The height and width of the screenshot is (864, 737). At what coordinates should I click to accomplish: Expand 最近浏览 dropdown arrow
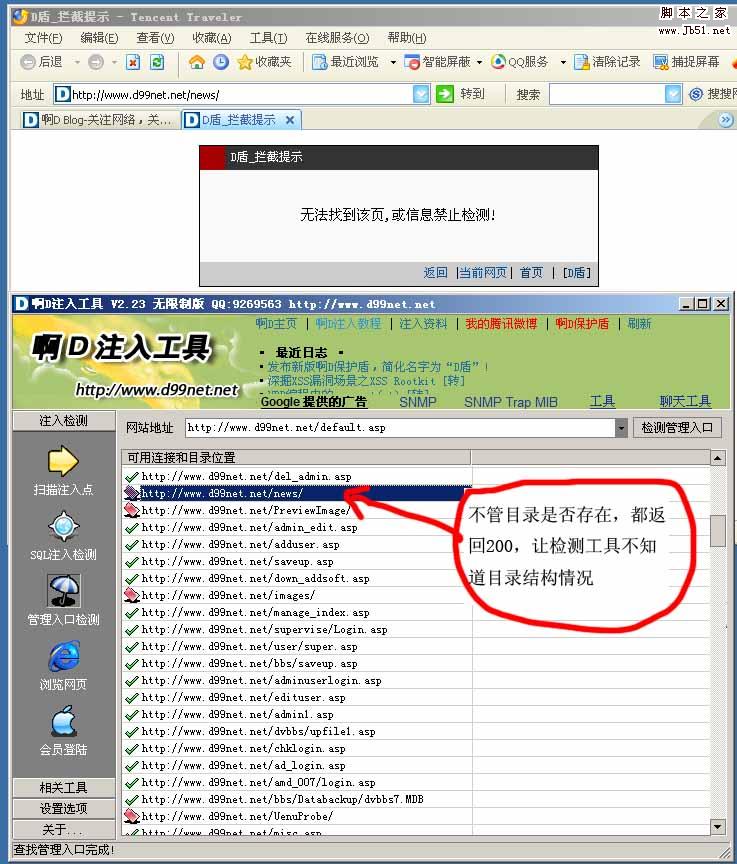(x=393, y=62)
